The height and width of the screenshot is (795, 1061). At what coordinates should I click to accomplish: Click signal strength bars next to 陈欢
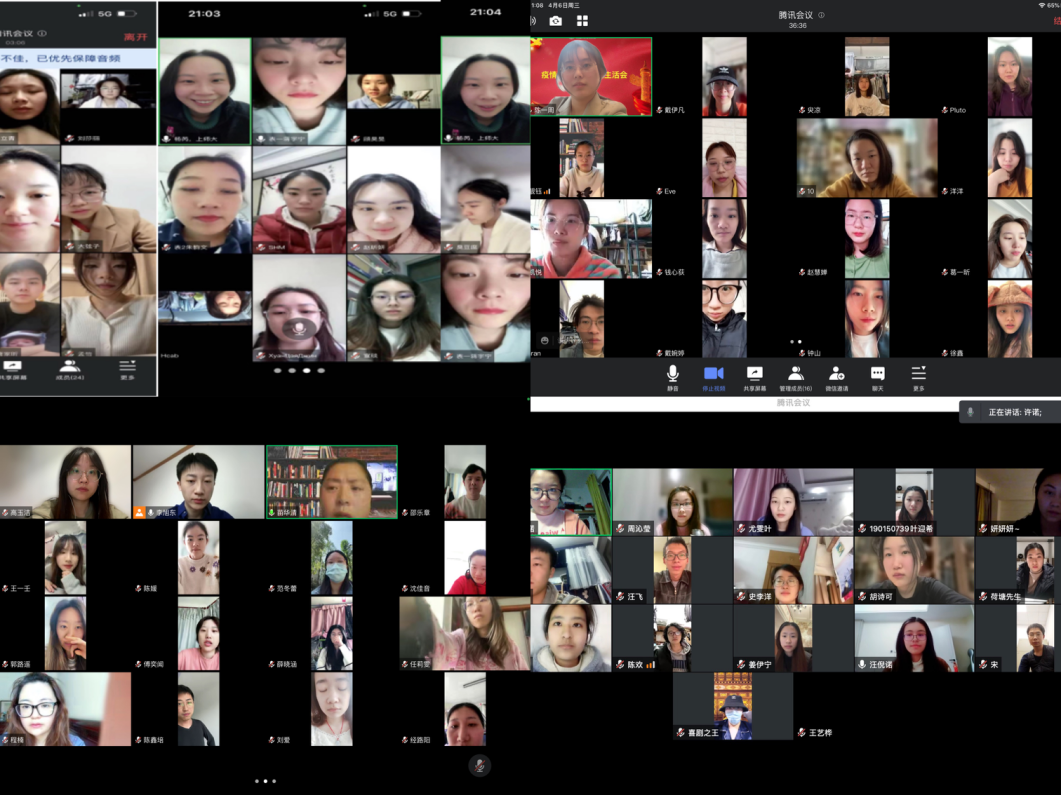[651, 664]
